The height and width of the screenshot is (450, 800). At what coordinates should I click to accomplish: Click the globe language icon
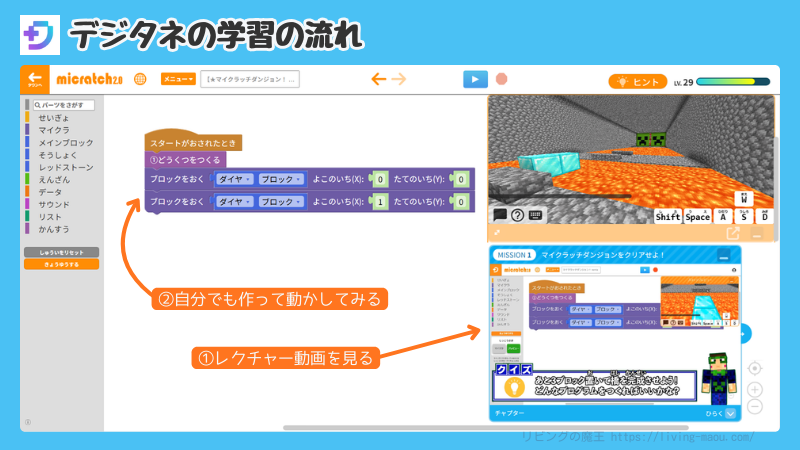pos(140,79)
